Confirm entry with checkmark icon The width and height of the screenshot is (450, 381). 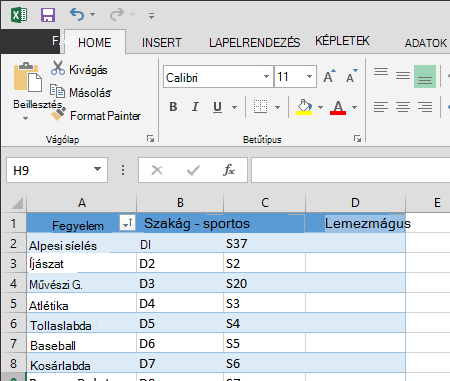[x=193, y=170]
